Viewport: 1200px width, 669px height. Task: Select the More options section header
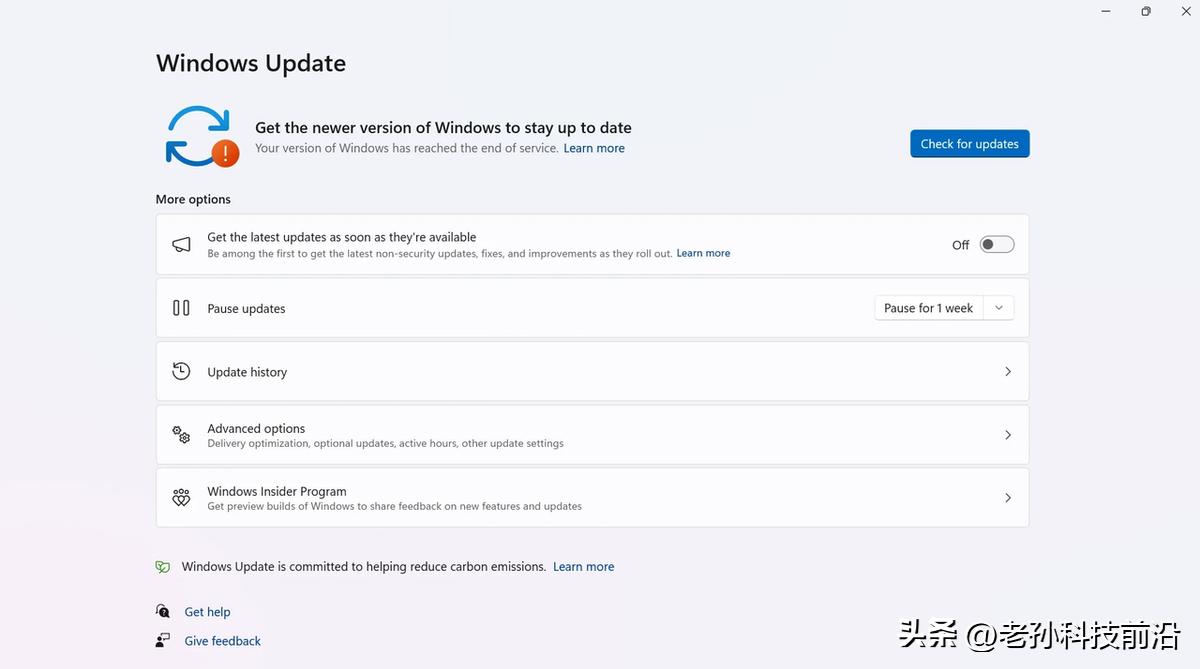coord(193,199)
